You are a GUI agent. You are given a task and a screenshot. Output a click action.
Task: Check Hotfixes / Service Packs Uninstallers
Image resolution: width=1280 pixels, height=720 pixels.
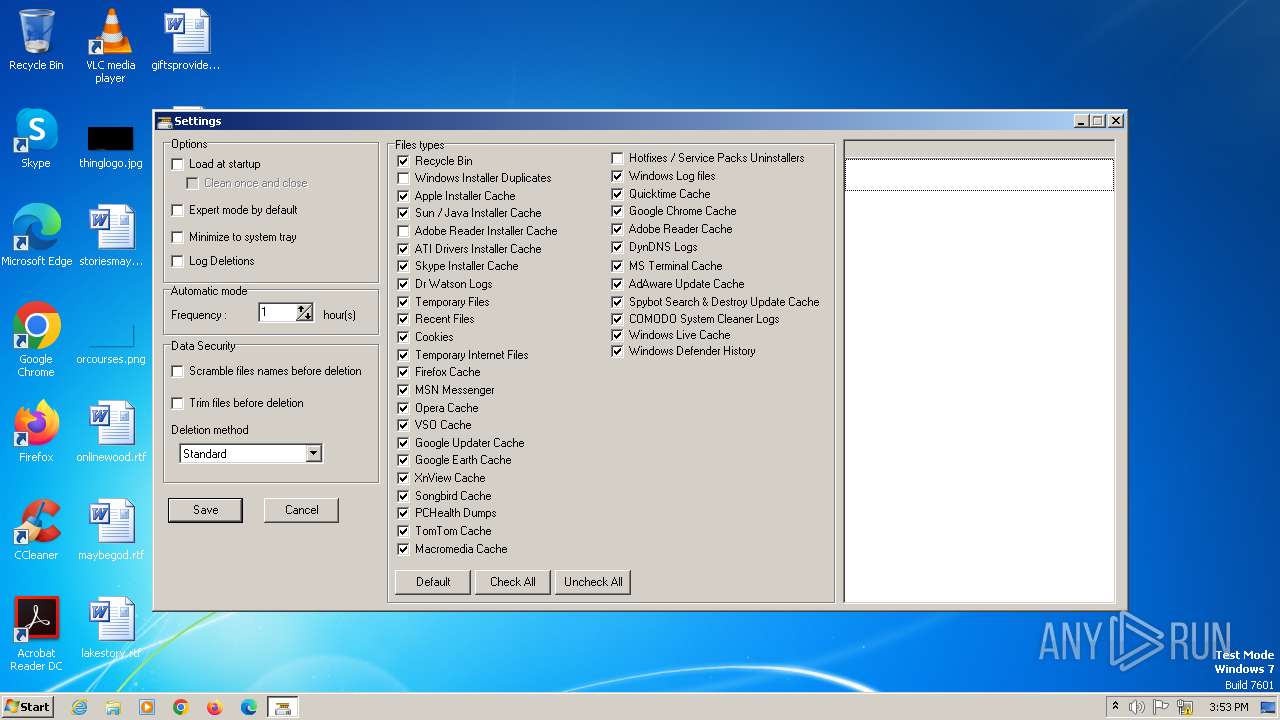pyautogui.click(x=617, y=158)
